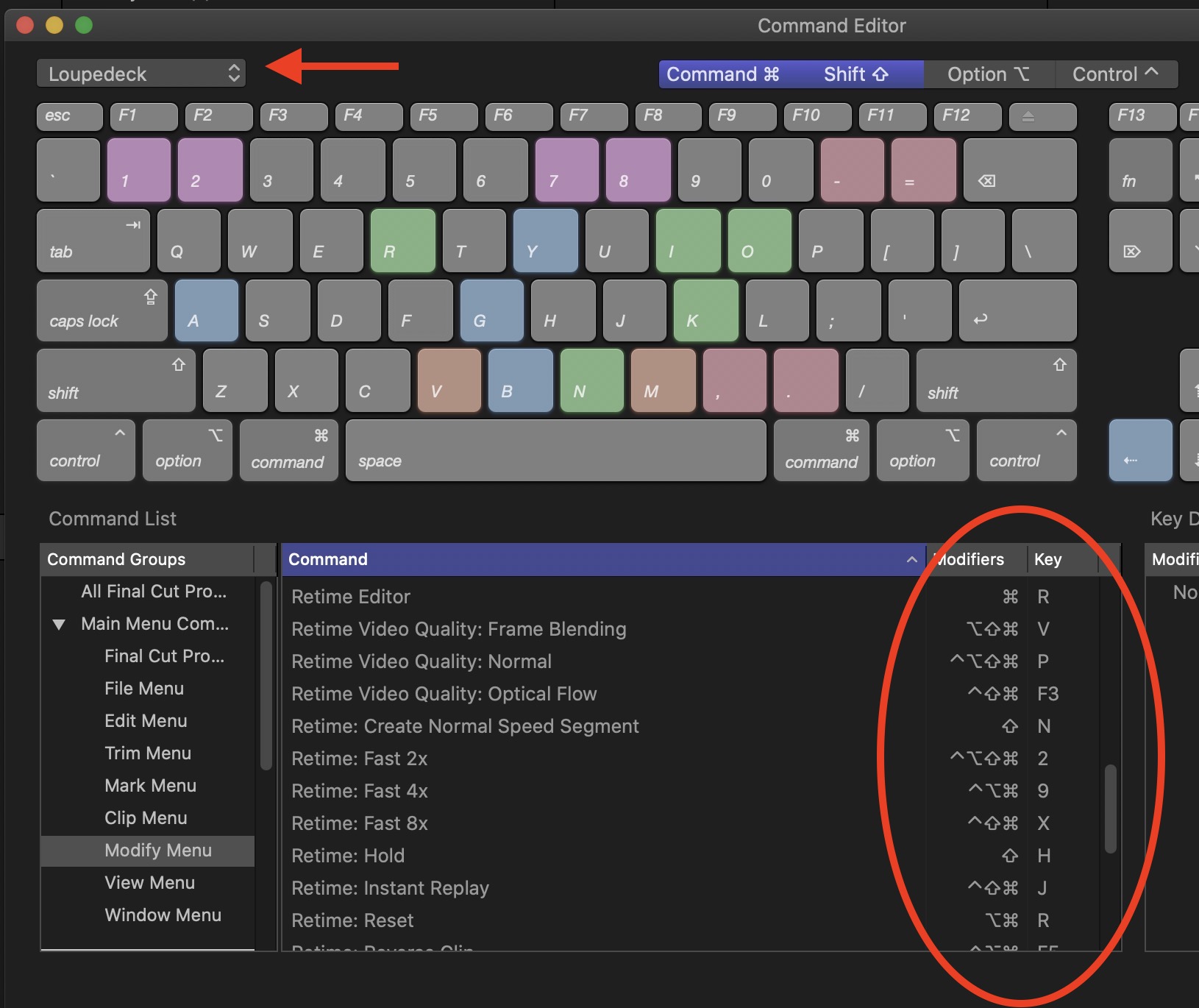This screenshot has width=1199, height=1008.
Task: Click the pink comma key
Action: [734, 380]
